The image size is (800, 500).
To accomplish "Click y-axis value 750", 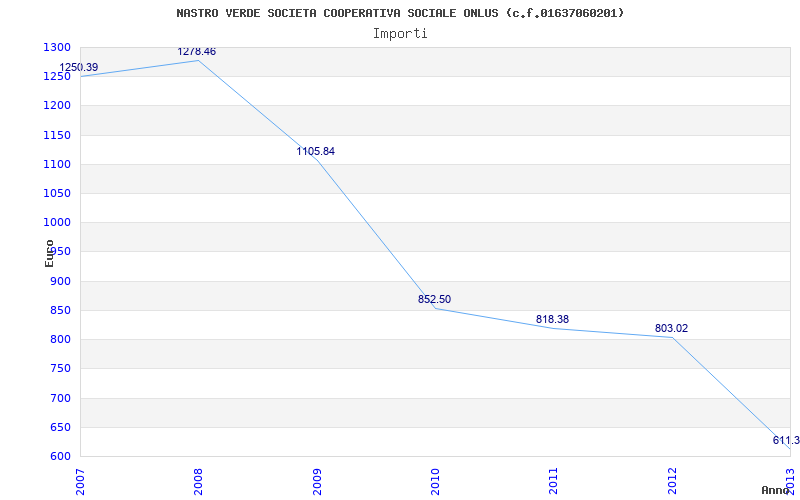I will [60, 368].
